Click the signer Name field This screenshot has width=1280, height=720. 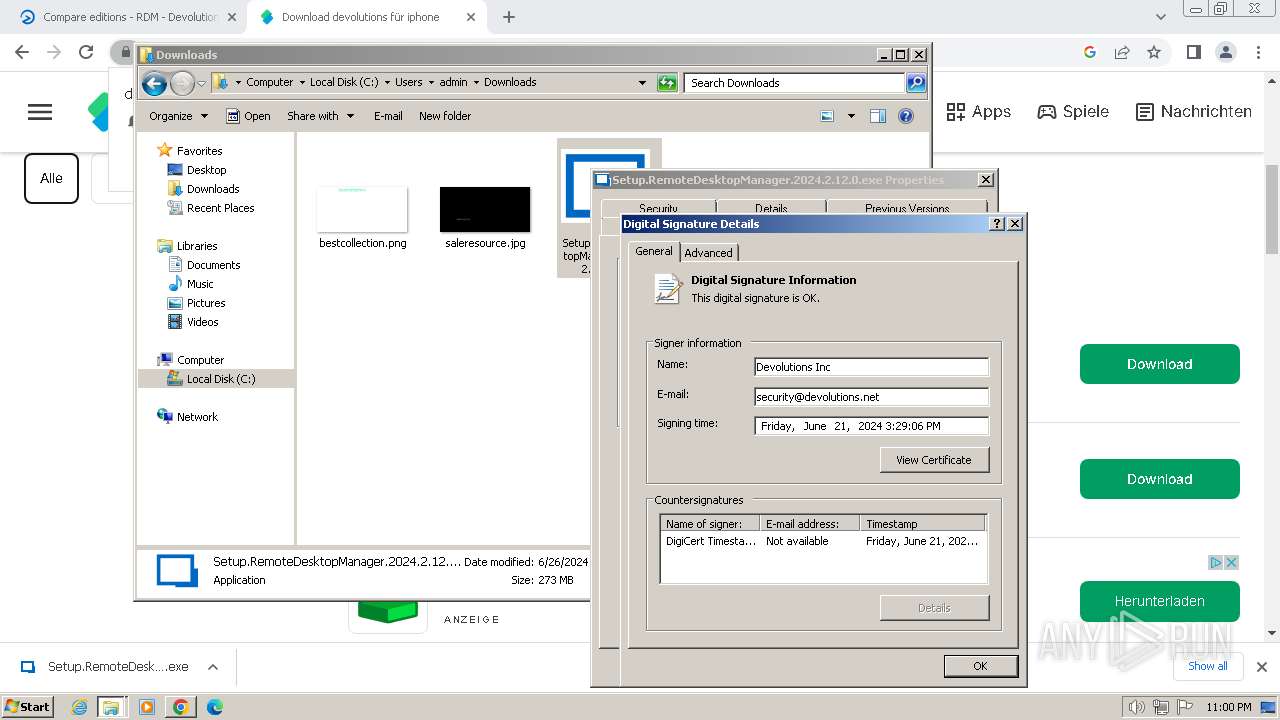point(871,367)
